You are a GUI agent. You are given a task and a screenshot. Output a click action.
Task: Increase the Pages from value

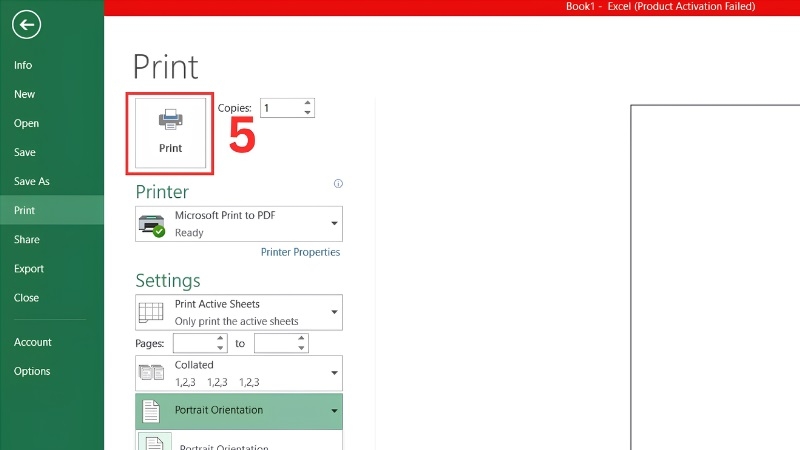tap(220, 338)
